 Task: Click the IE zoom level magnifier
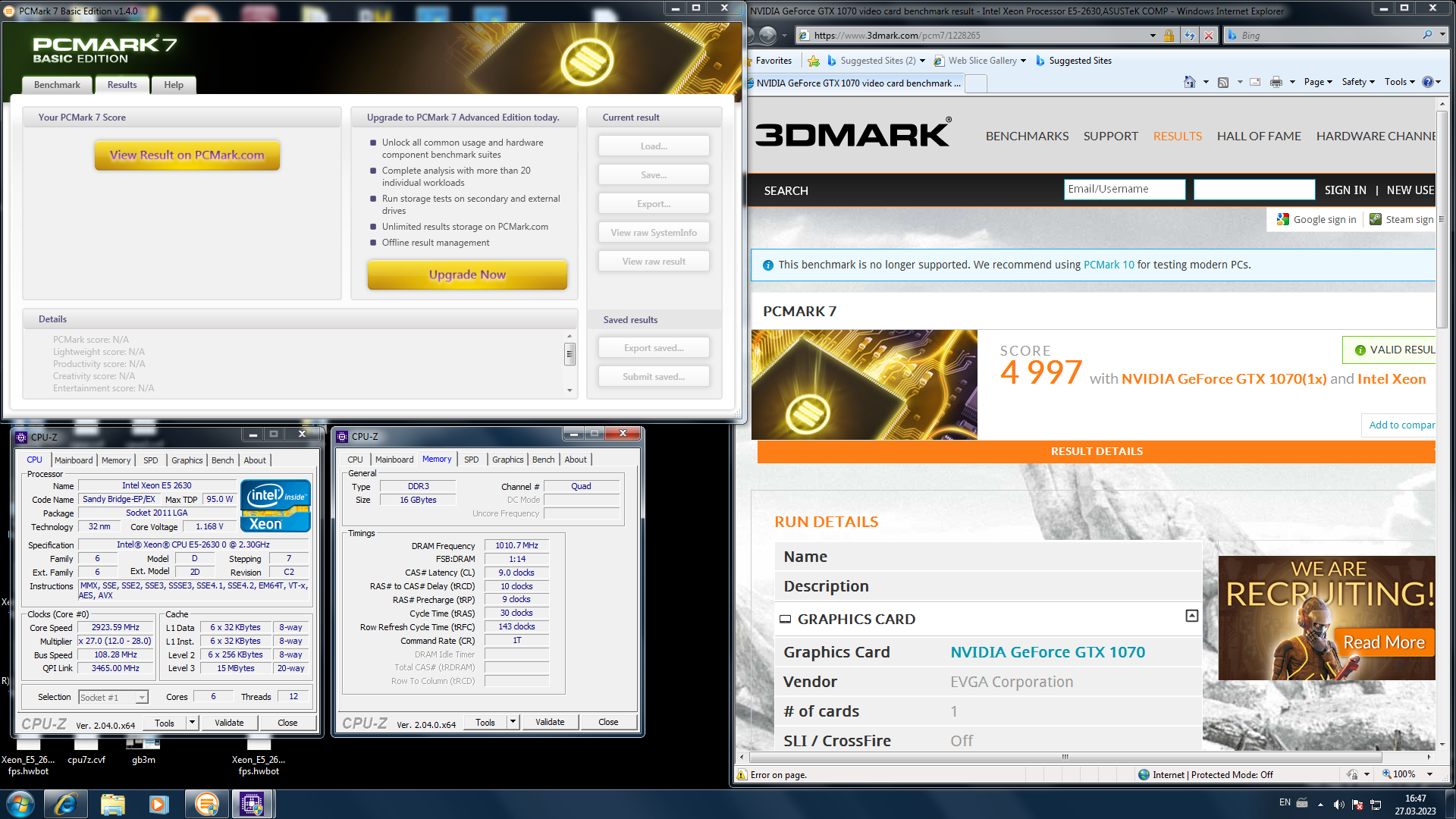tap(1386, 774)
